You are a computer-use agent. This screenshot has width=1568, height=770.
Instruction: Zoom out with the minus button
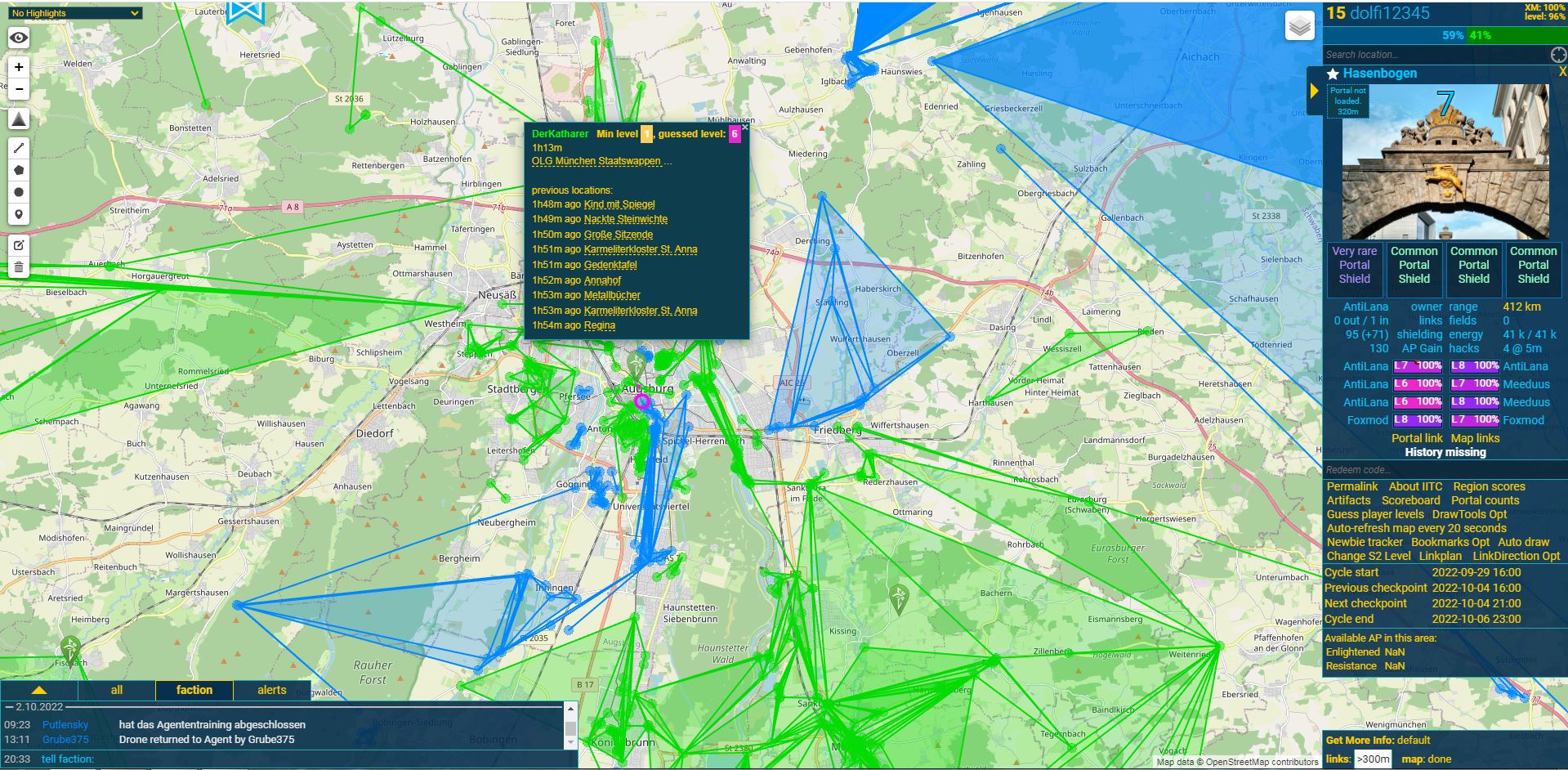pyautogui.click(x=19, y=88)
